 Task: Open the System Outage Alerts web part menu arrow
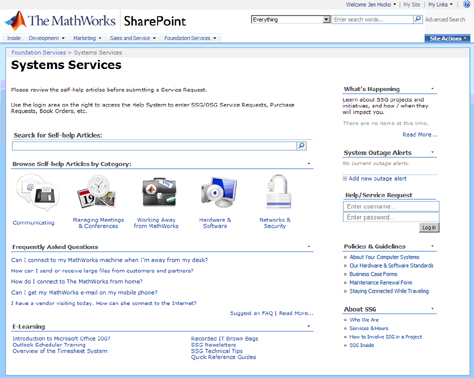tap(432, 152)
